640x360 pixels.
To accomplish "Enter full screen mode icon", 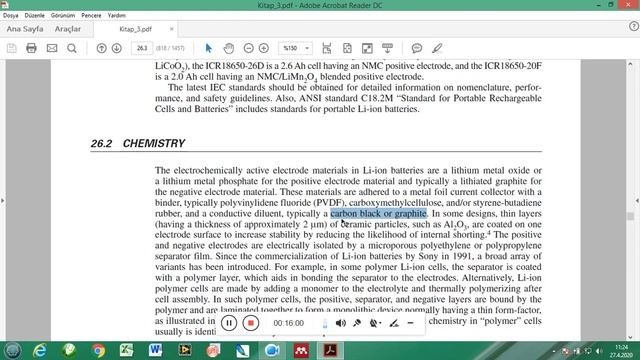I will point(367,48).
